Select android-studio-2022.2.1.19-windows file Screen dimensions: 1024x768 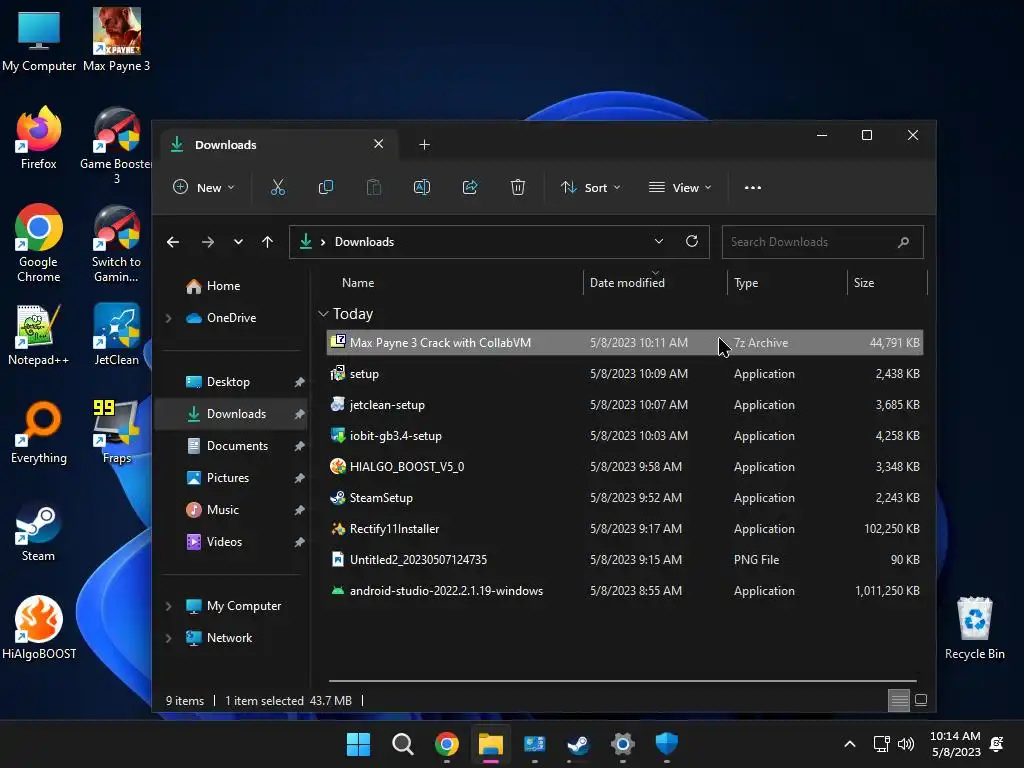[x=624, y=591]
